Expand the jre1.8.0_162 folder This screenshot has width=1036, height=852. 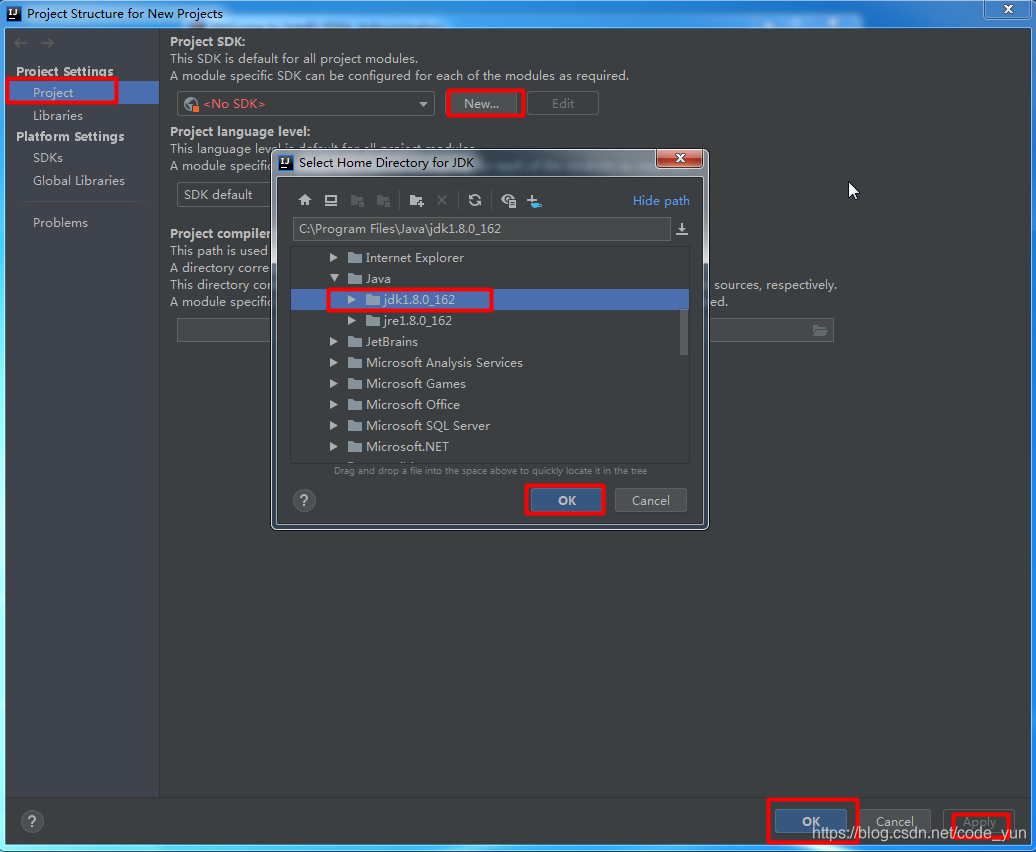(352, 320)
